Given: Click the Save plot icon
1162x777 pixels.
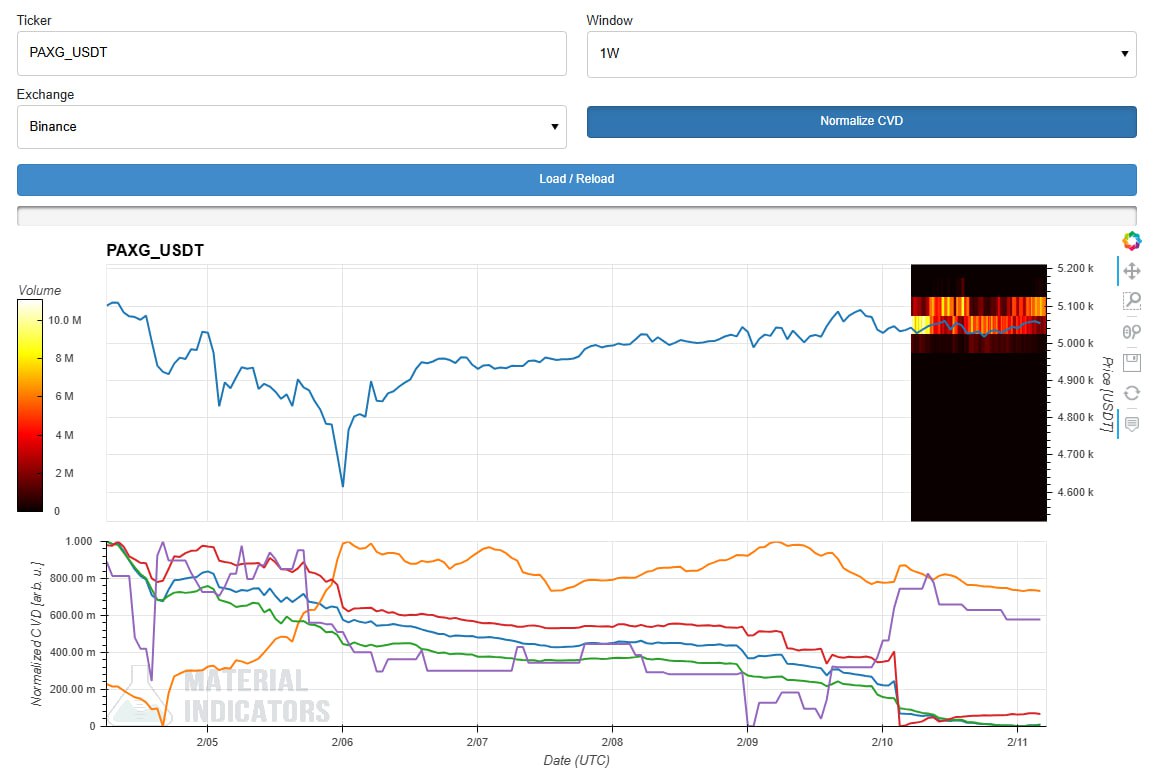Looking at the screenshot, I should tap(1131, 362).
